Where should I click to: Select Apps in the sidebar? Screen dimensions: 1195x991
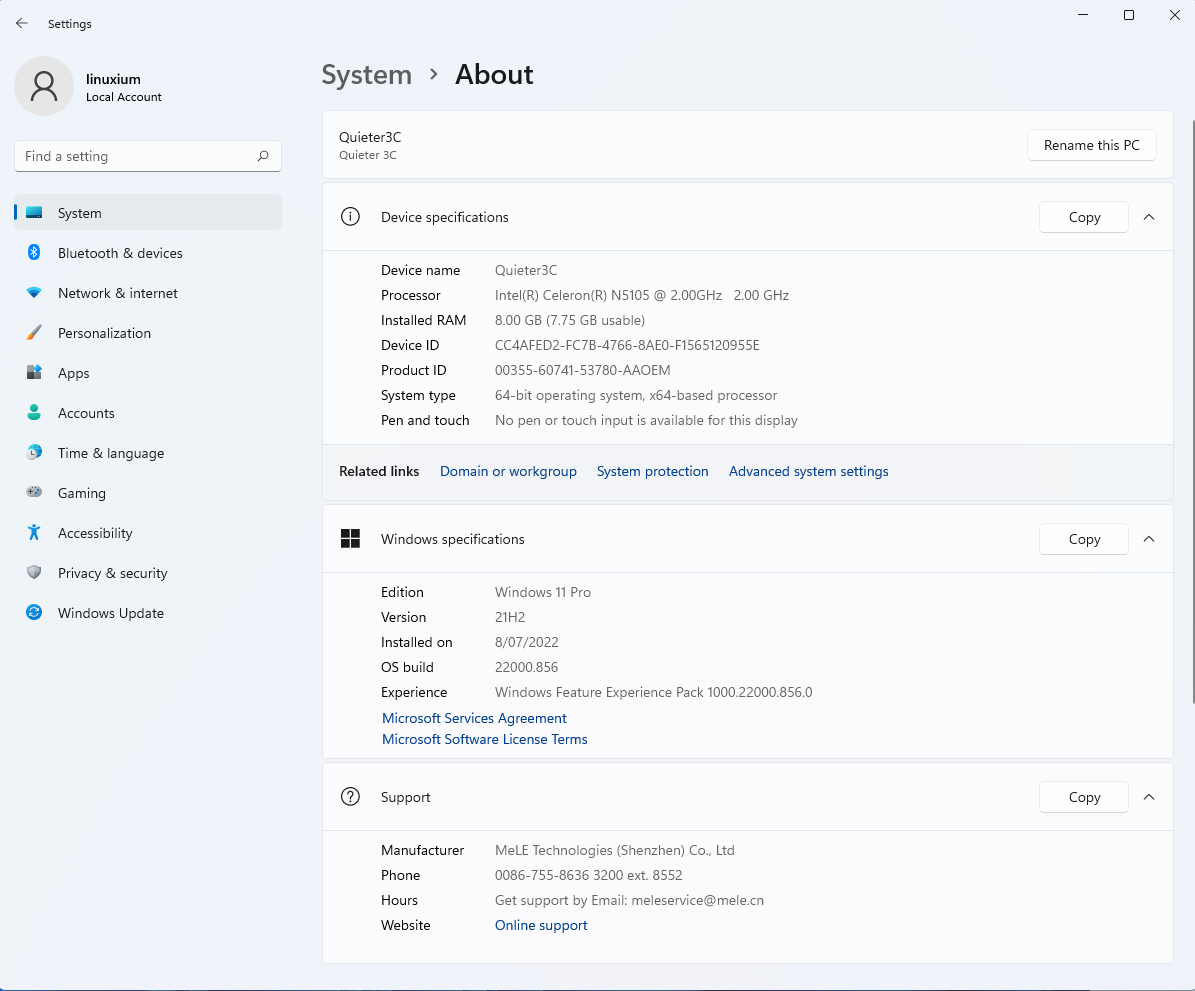pos(148,373)
